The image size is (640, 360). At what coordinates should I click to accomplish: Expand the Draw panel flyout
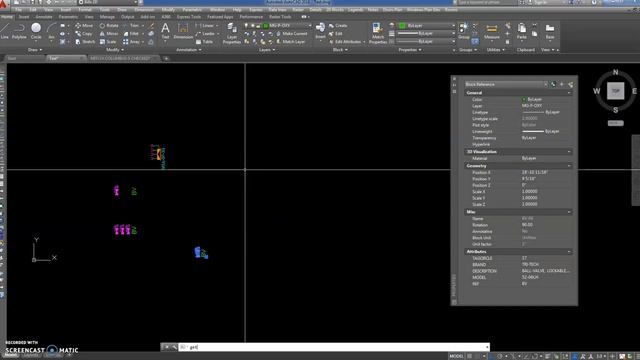pyautogui.click(x=35, y=50)
